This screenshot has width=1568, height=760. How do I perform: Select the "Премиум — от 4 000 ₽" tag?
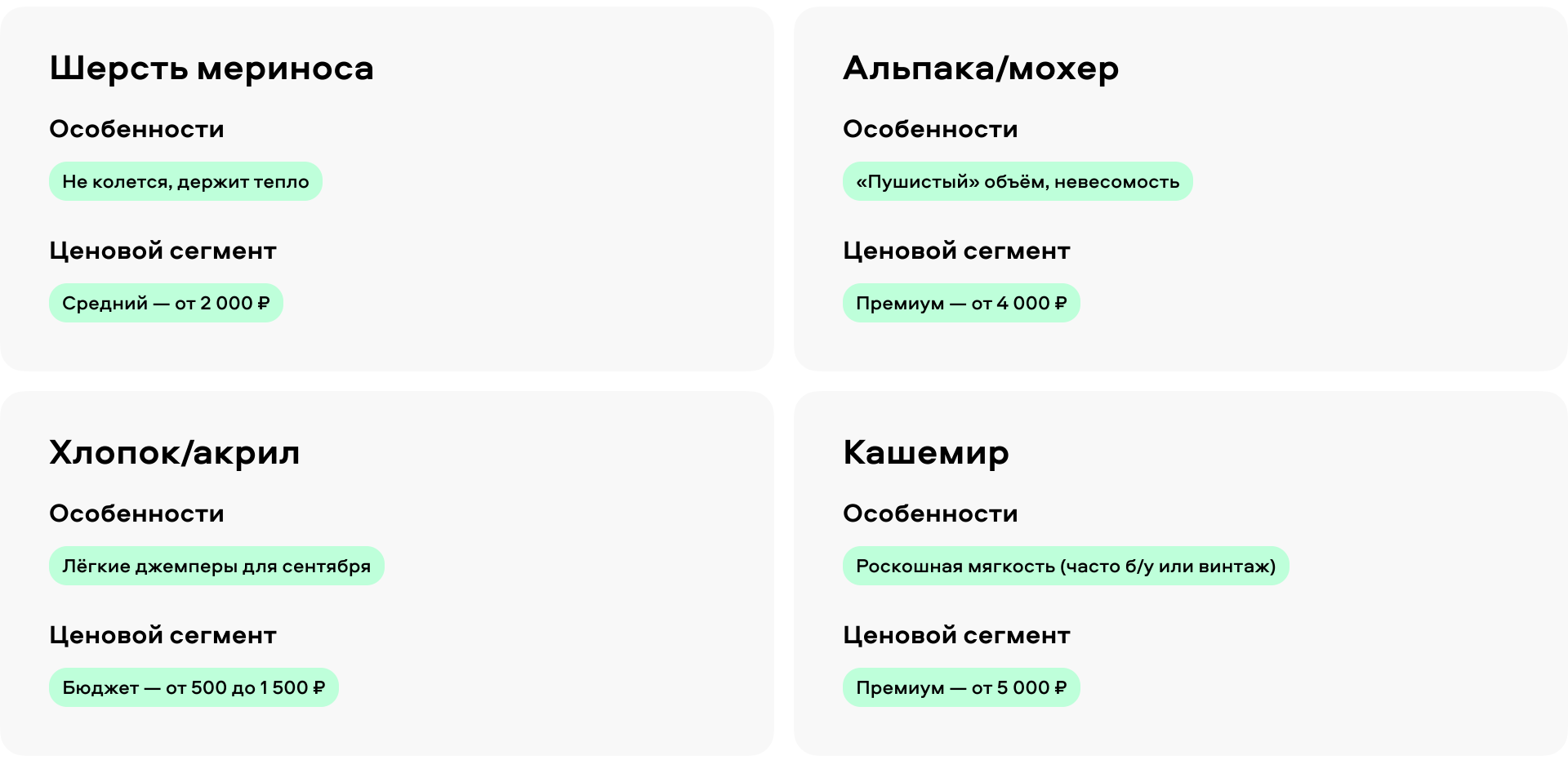961,303
